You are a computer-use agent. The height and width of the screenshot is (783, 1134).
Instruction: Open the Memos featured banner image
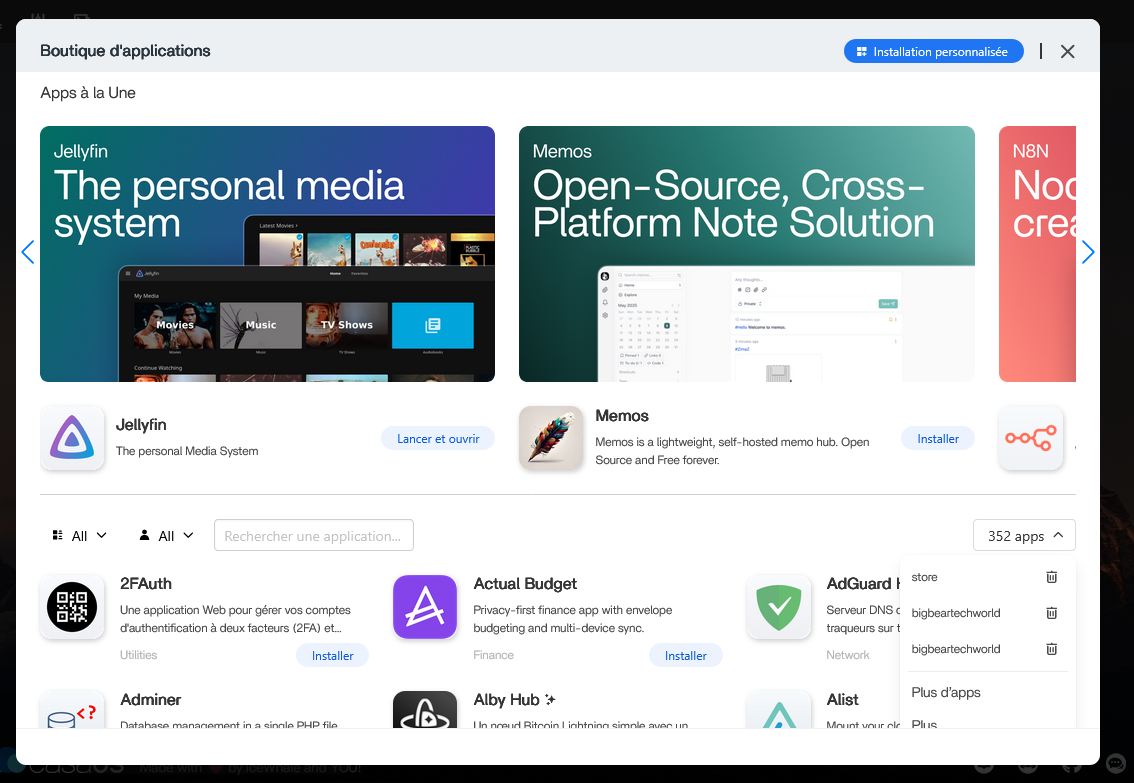(746, 253)
